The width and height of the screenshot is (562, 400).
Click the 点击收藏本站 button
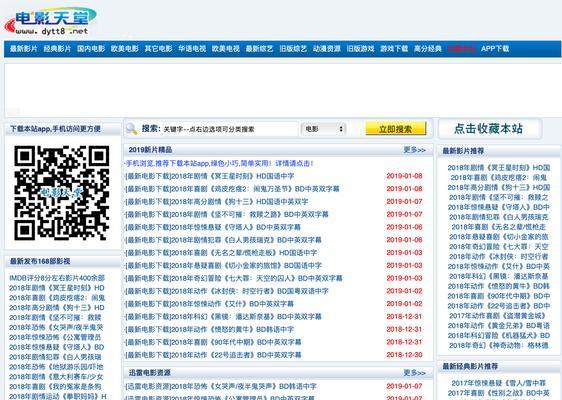pyautogui.click(x=489, y=129)
